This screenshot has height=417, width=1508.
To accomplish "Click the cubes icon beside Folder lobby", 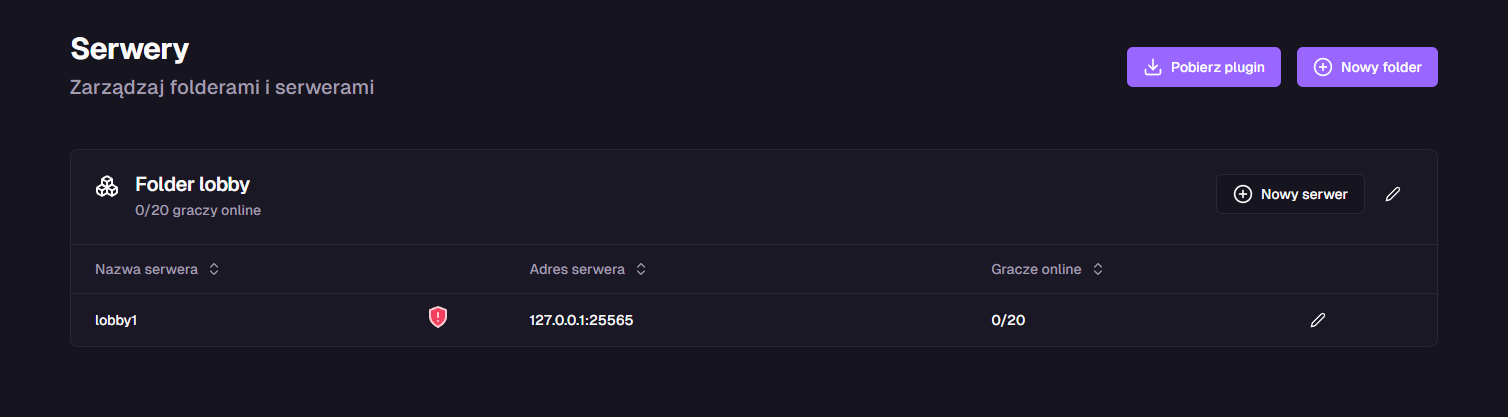I will tap(107, 186).
